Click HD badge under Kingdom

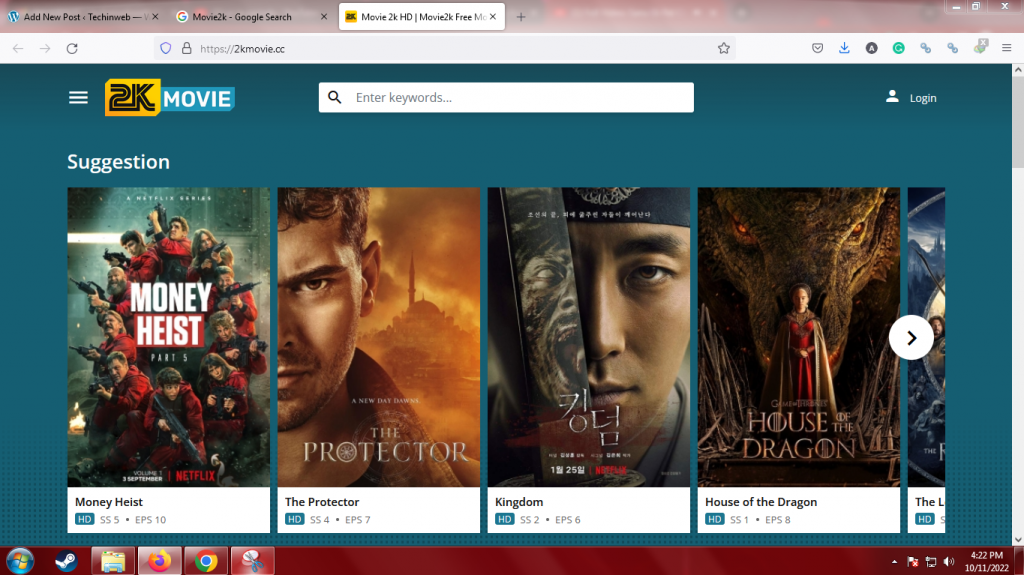504,519
